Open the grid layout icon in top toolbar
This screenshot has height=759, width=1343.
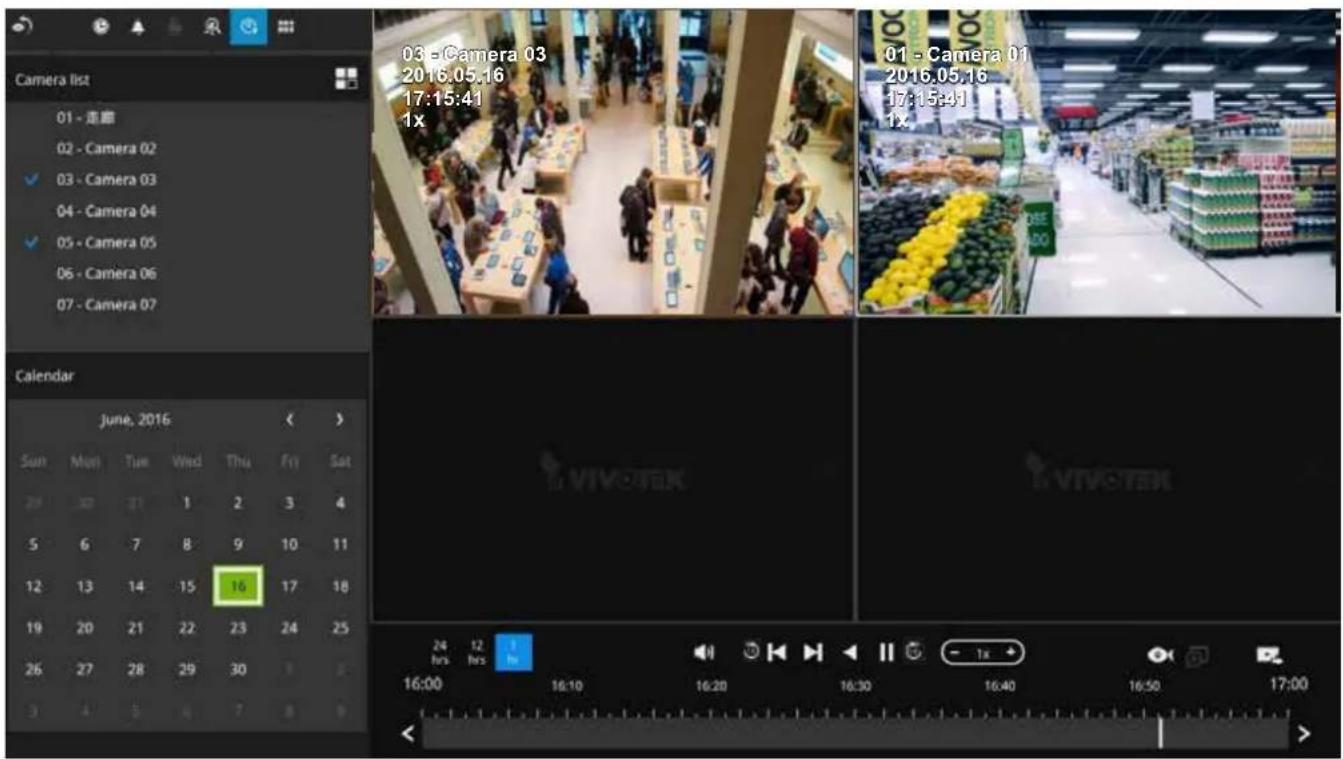coord(285,29)
